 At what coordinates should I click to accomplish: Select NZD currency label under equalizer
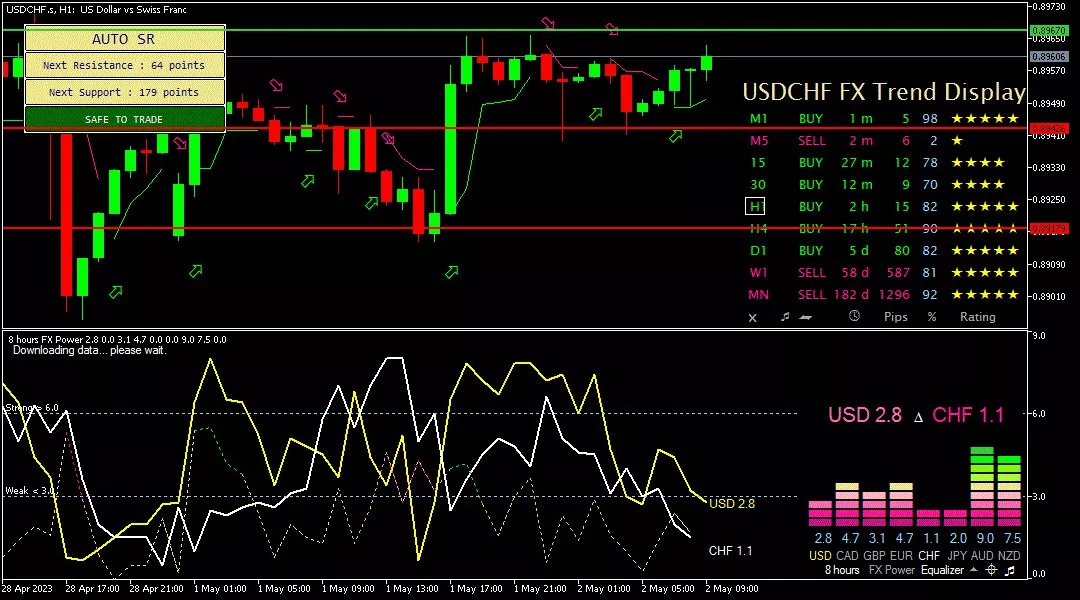coord(1009,555)
